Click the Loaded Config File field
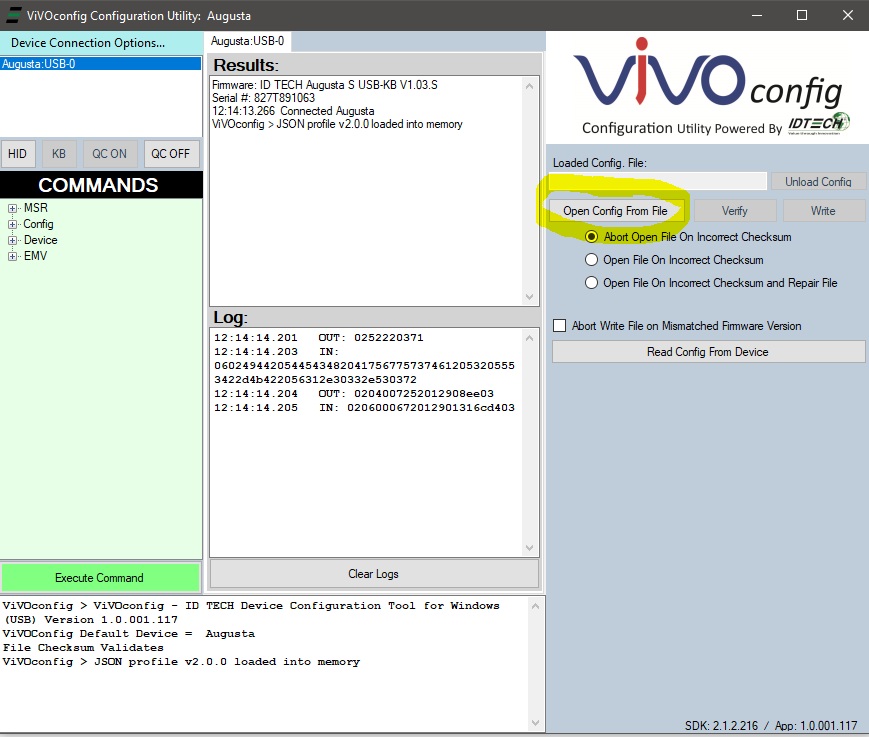 [x=658, y=181]
